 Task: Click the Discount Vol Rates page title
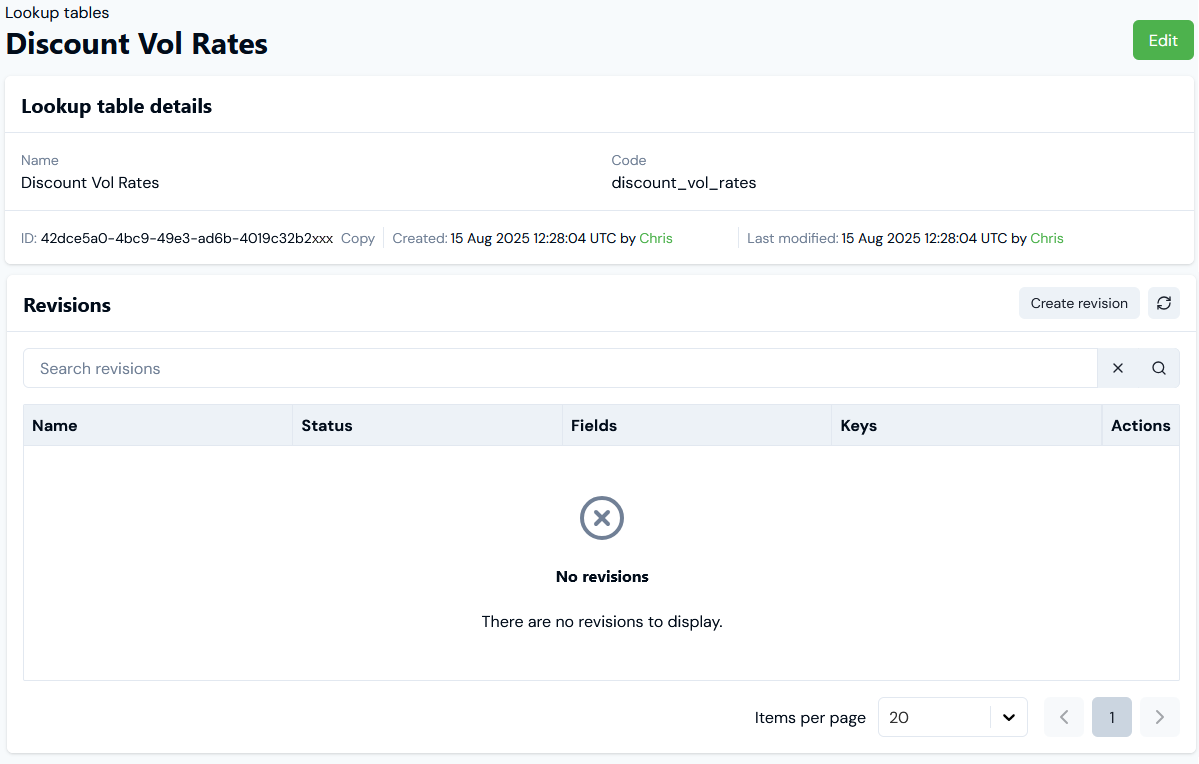click(137, 44)
